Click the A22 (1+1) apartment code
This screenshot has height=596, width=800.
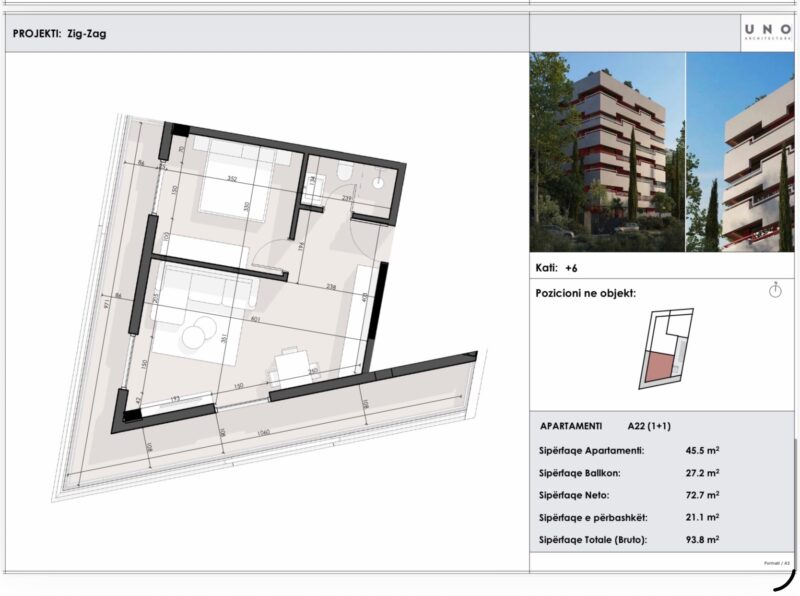pos(649,426)
